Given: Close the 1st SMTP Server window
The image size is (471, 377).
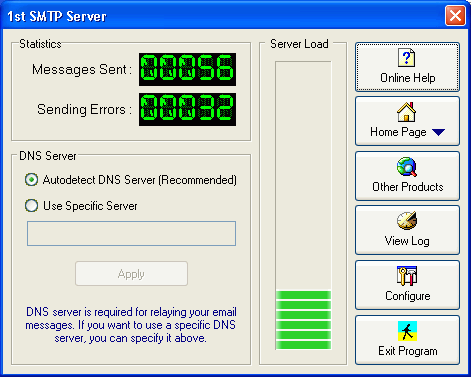Looking at the screenshot, I should click(455, 15).
